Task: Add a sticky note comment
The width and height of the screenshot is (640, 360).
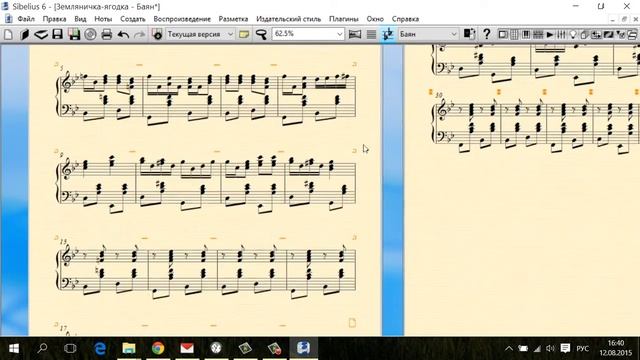Action: pyautogui.click(x=244, y=34)
